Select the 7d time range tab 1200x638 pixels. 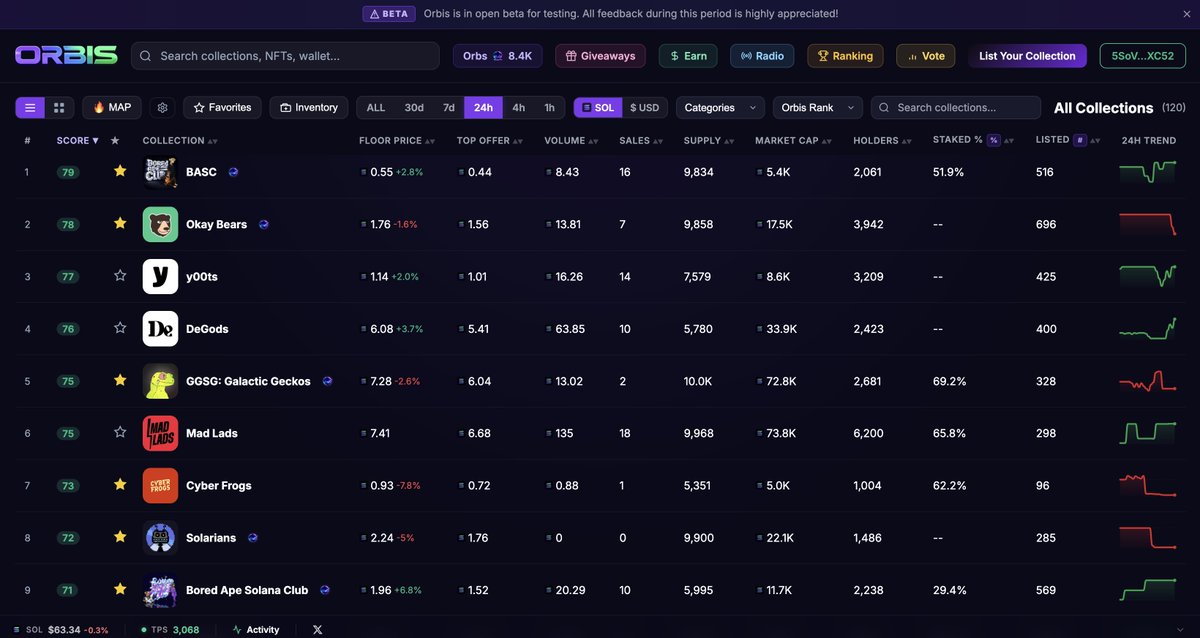449,107
